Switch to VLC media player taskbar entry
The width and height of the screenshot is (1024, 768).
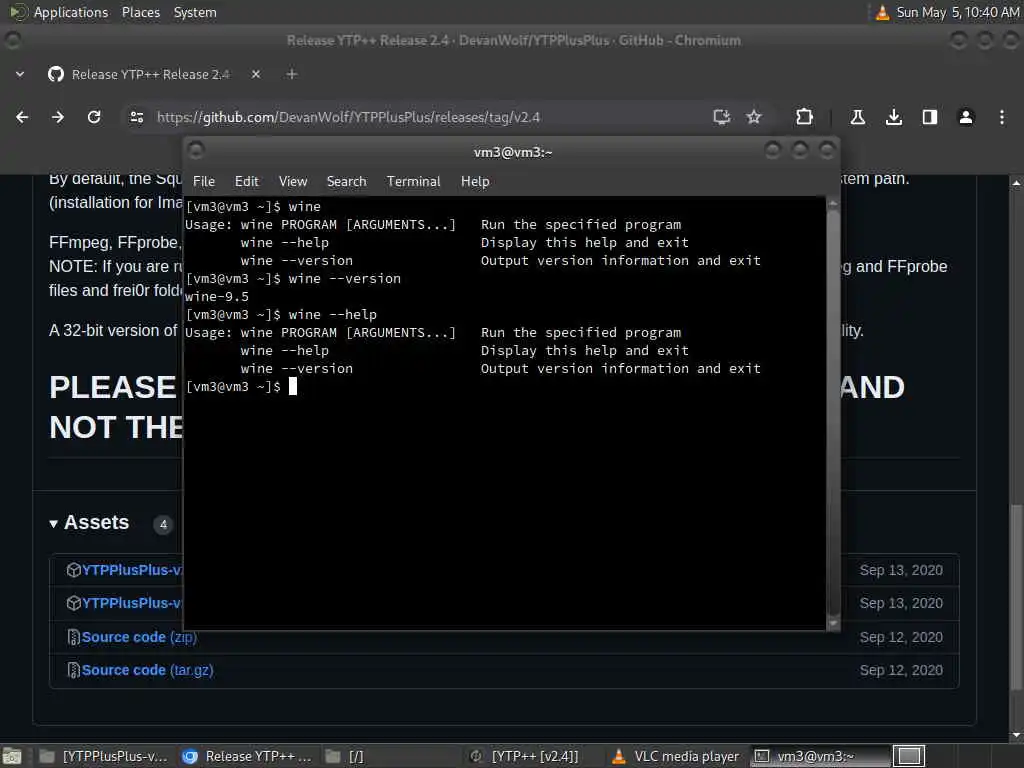pyautogui.click(x=677, y=756)
